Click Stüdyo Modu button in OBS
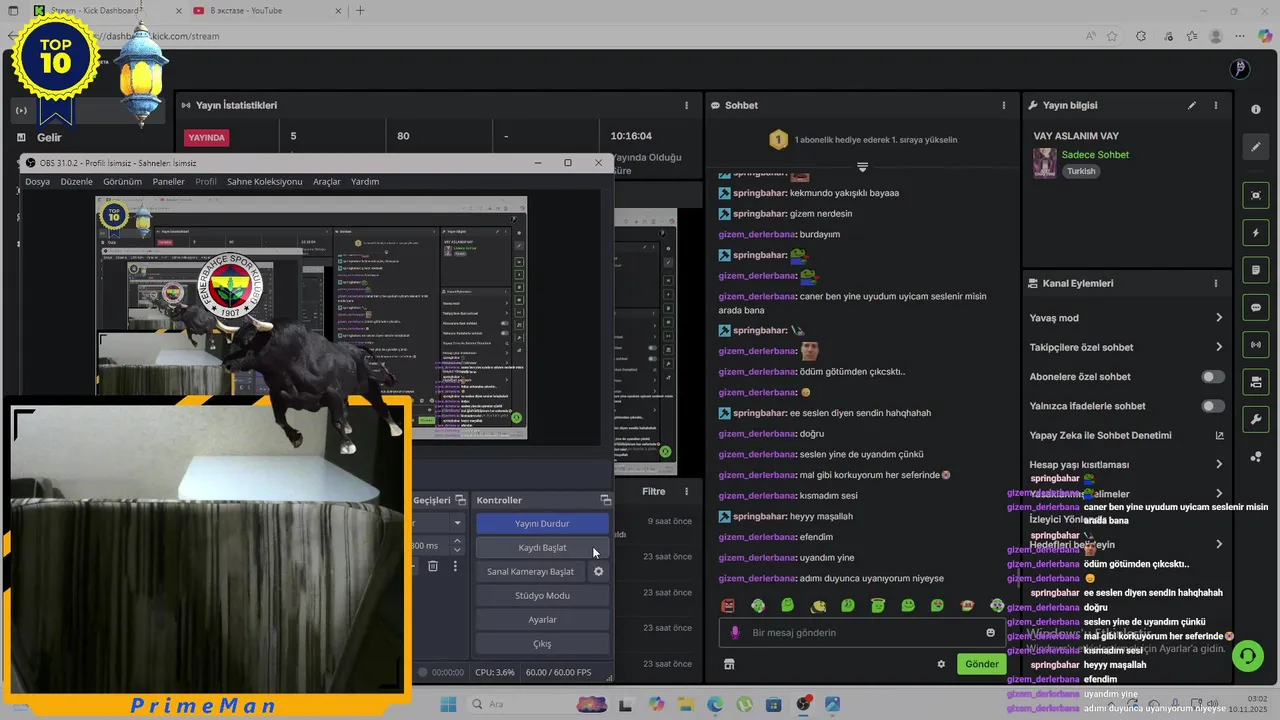This screenshot has height=720, width=1280. click(x=542, y=595)
